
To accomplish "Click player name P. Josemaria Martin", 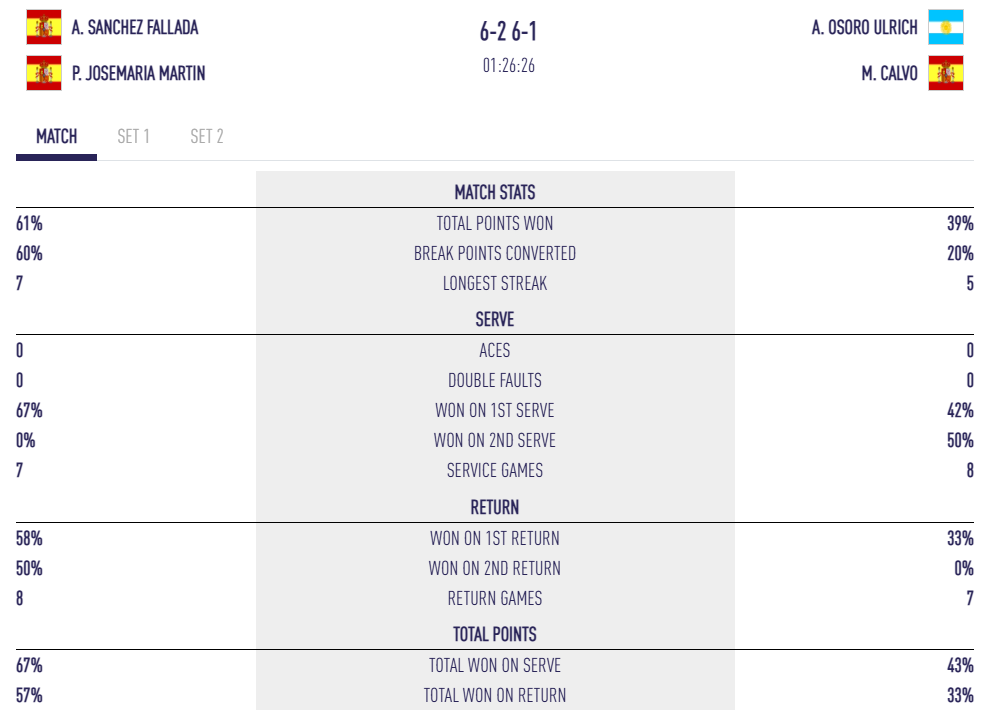I will click(x=139, y=74).
